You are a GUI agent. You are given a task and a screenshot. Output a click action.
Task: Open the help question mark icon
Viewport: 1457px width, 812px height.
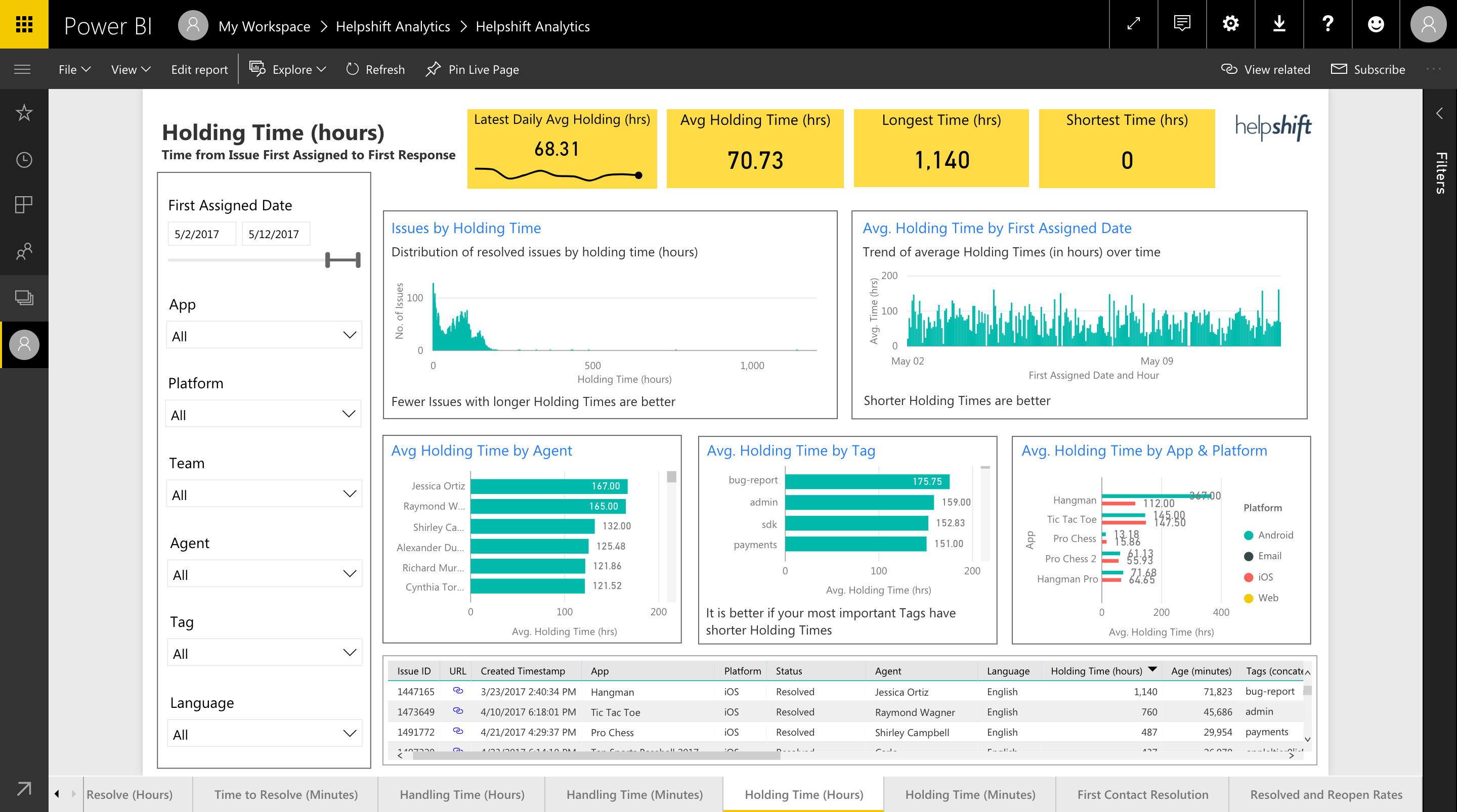point(1328,24)
